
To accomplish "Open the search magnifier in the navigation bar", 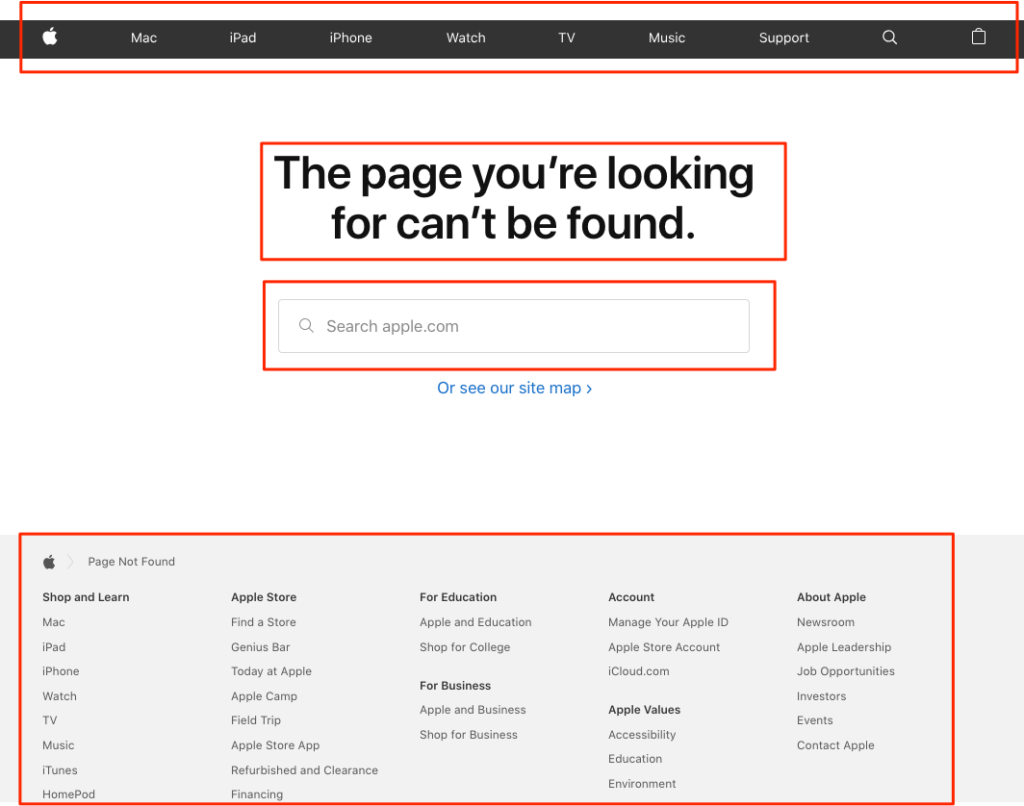I will [x=889, y=37].
